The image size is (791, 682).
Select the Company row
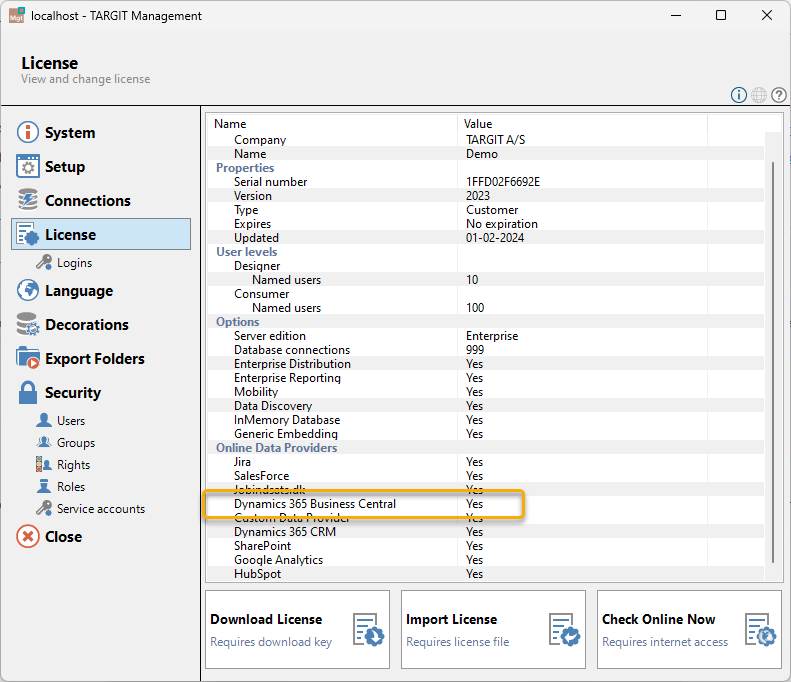click(486, 140)
